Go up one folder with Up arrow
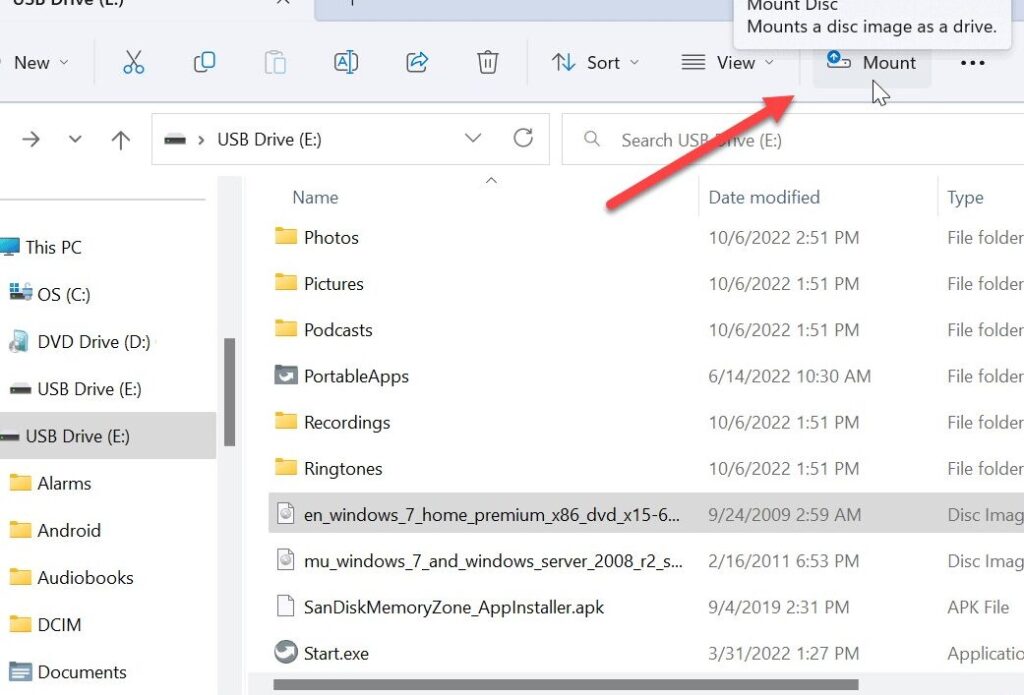 pos(121,140)
